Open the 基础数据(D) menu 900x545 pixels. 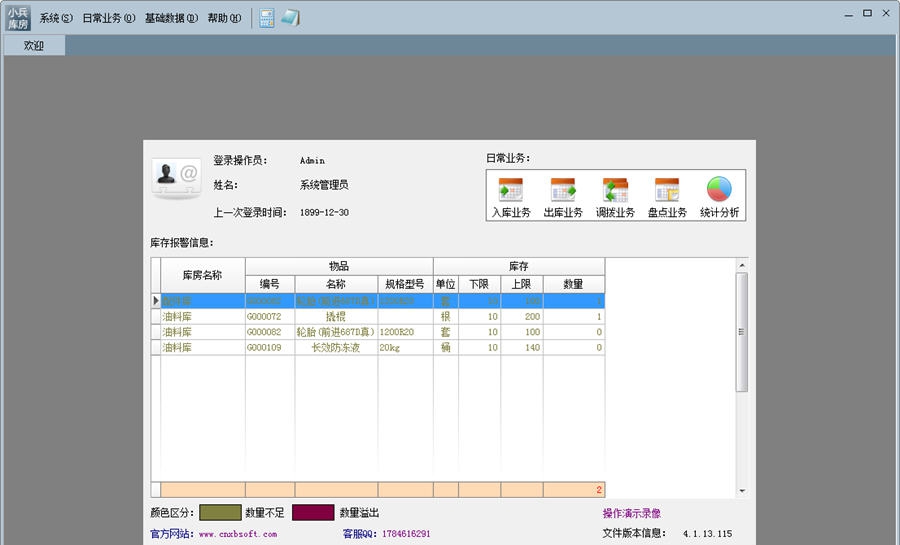click(x=171, y=18)
